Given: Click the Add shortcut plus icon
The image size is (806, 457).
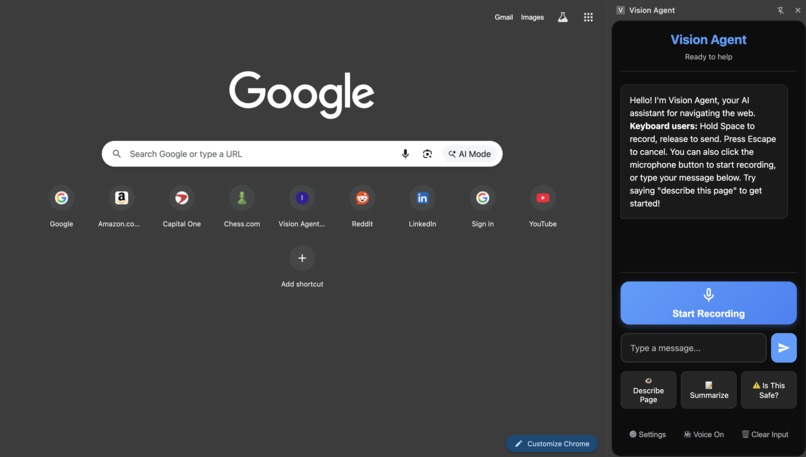Looking at the screenshot, I should pyautogui.click(x=302, y=258).
